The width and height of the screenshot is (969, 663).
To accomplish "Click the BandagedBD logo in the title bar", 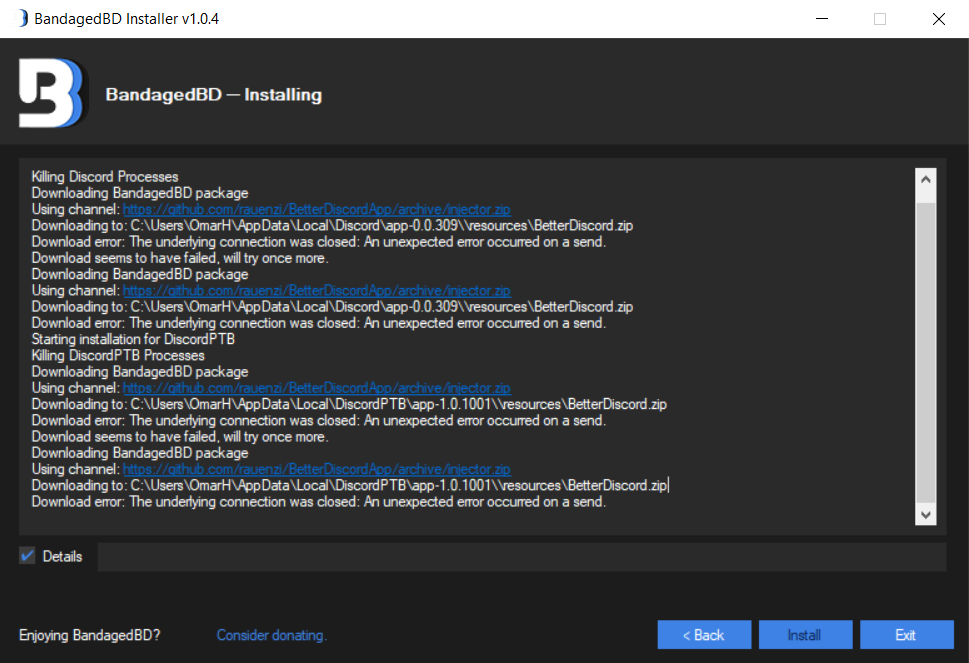I will click(x=18, y=18).
